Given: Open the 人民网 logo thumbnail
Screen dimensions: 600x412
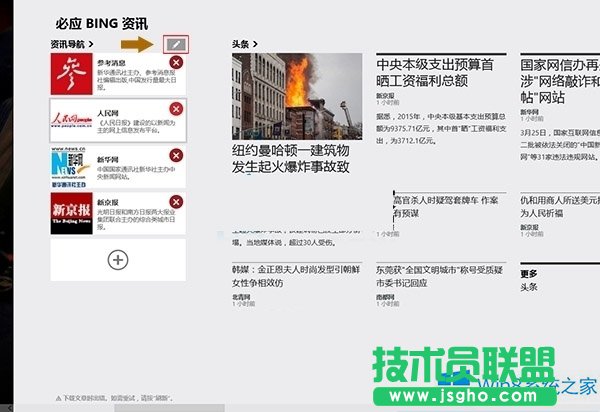Looking at the screenshot, I should click(x=72, y=120).
